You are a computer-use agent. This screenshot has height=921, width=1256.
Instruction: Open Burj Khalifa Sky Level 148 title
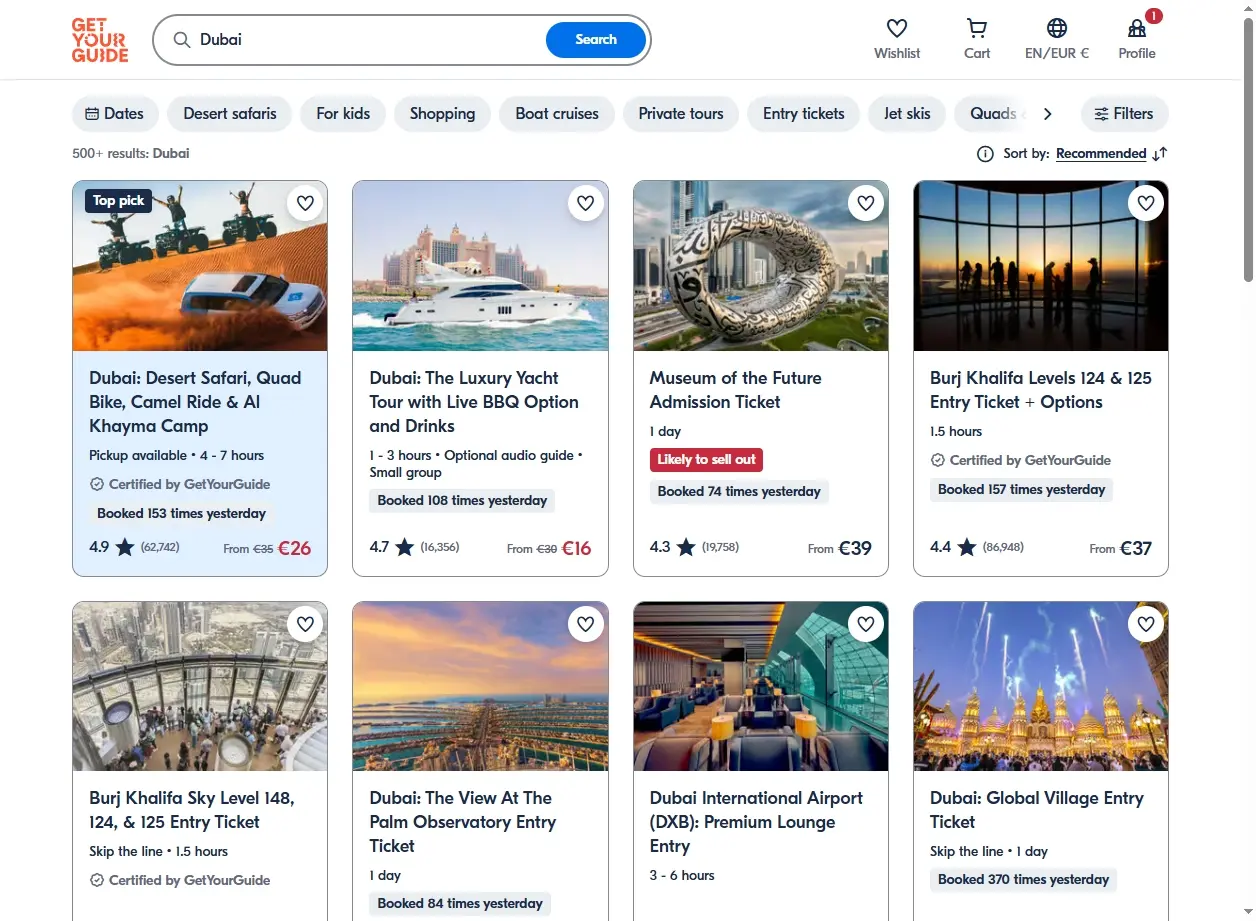192,810
